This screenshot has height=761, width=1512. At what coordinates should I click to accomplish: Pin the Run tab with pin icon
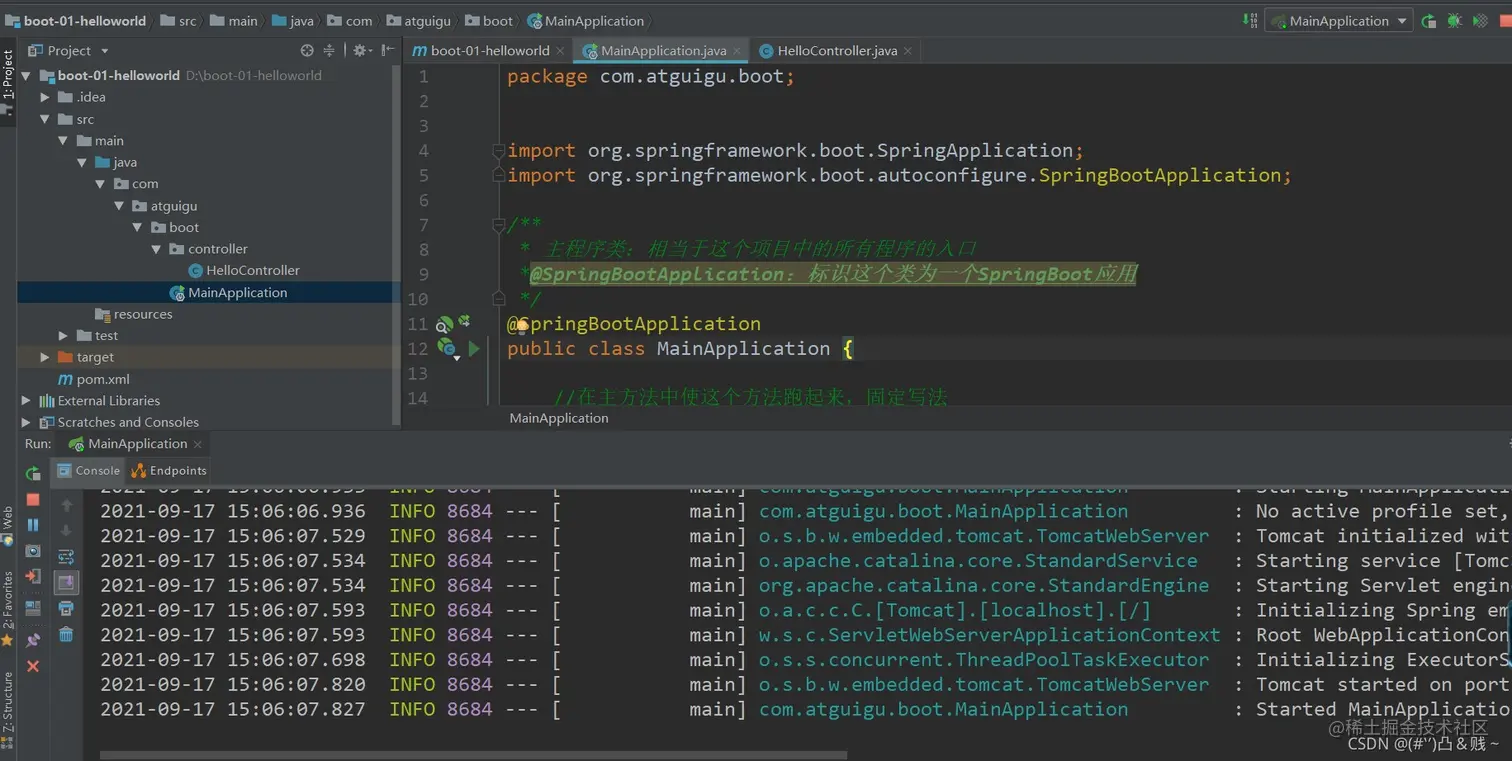coord(33,639)
